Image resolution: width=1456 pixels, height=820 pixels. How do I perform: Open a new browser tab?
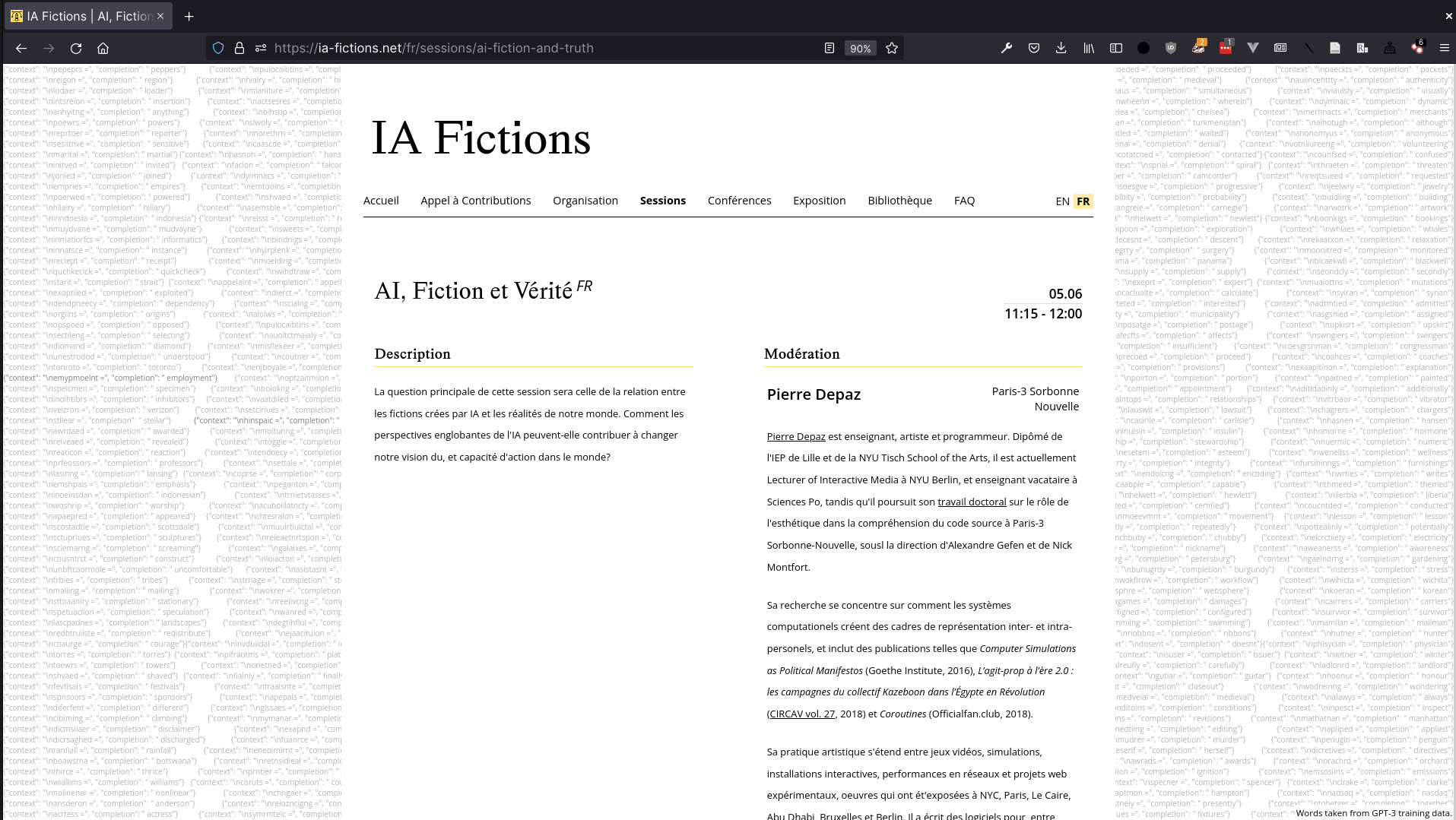[189, 16]
